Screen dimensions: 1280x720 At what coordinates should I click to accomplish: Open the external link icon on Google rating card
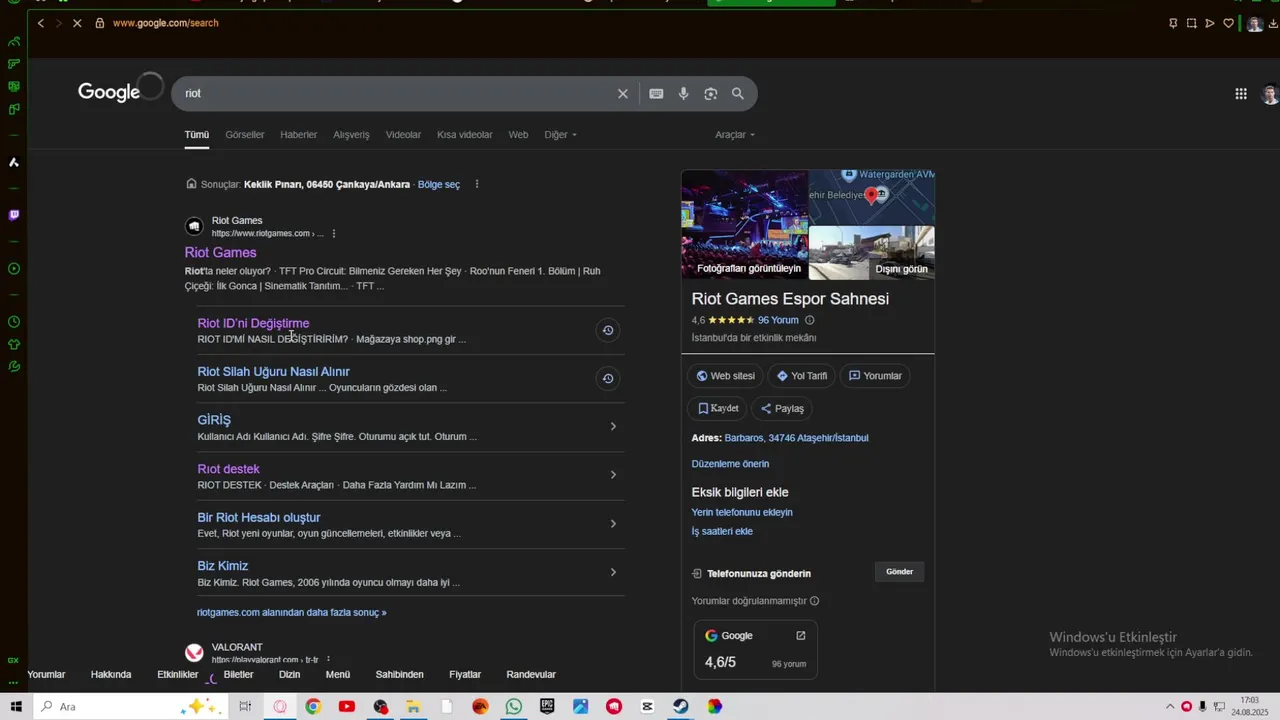[x=801, y=635]
